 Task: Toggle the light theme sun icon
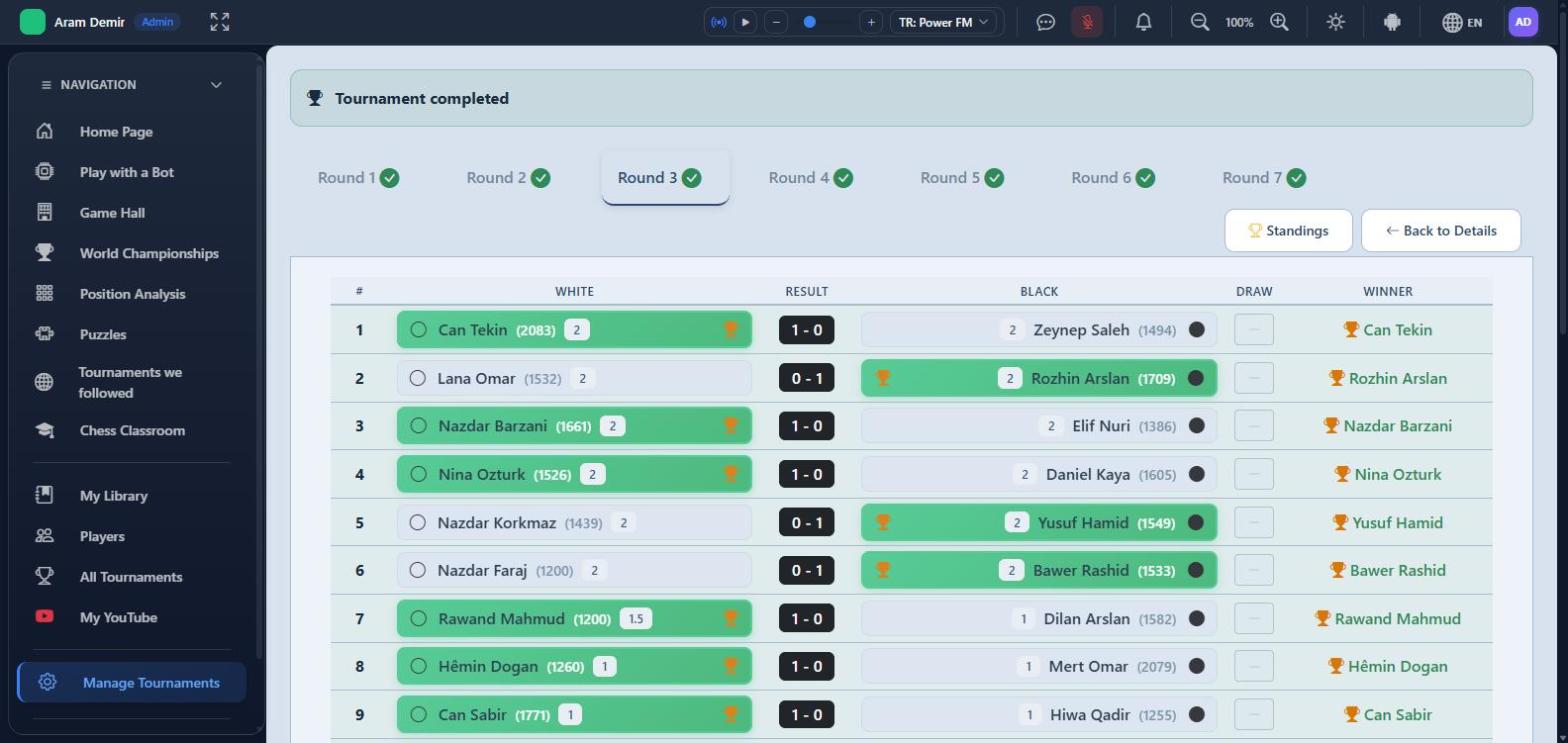tap(1336, 22)
